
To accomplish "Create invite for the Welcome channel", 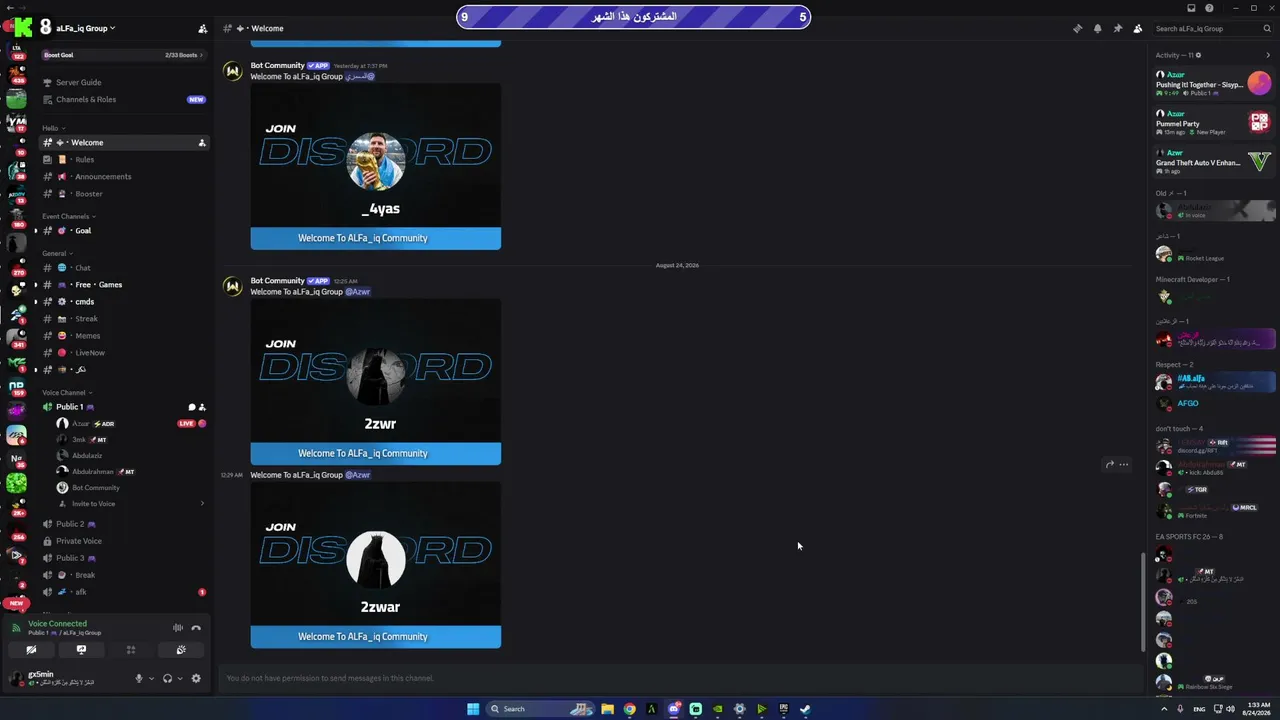I will click(x=202, y=143).
